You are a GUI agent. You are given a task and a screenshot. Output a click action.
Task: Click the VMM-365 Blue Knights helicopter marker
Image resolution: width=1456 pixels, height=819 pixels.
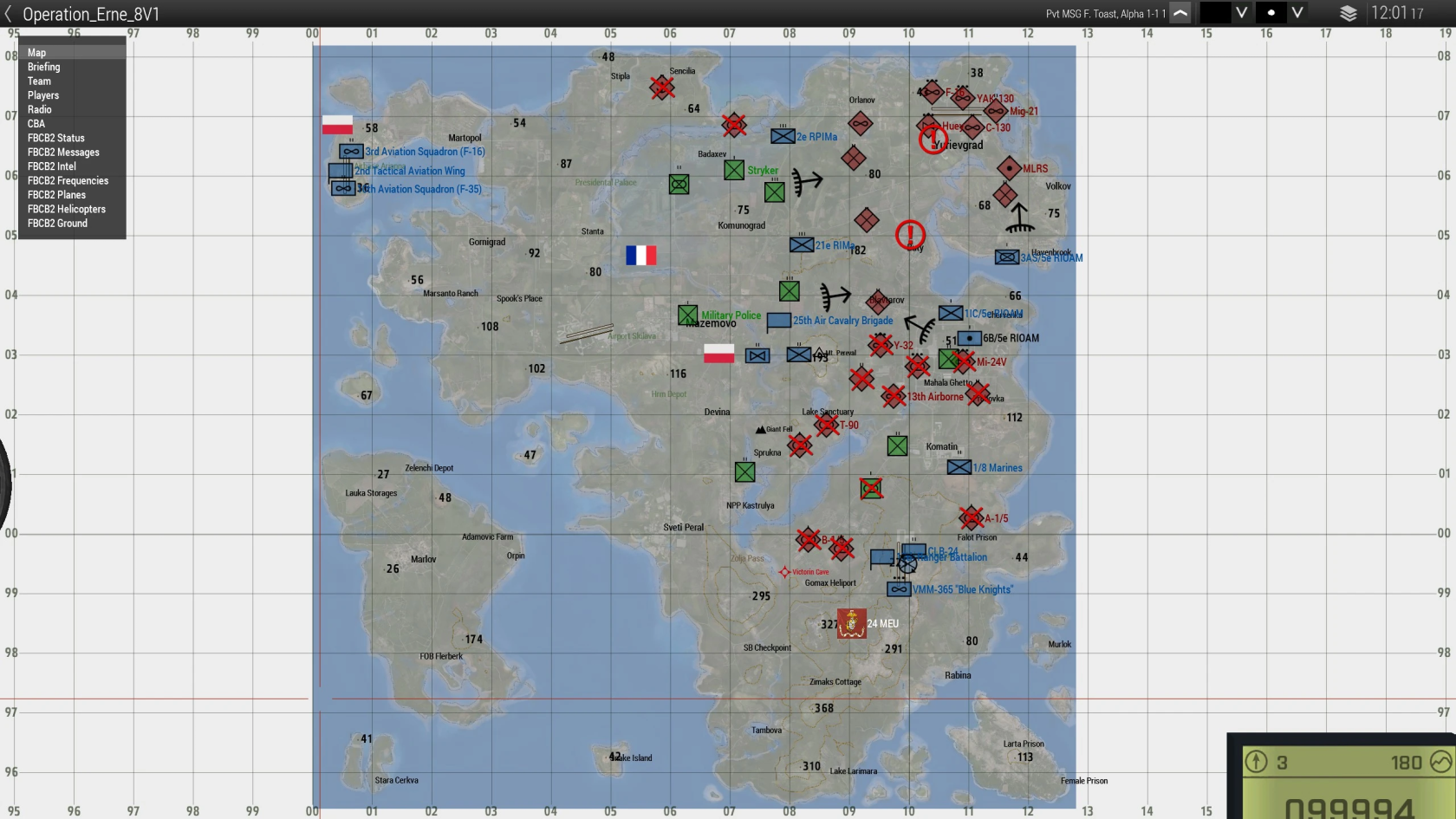(899, 588)
